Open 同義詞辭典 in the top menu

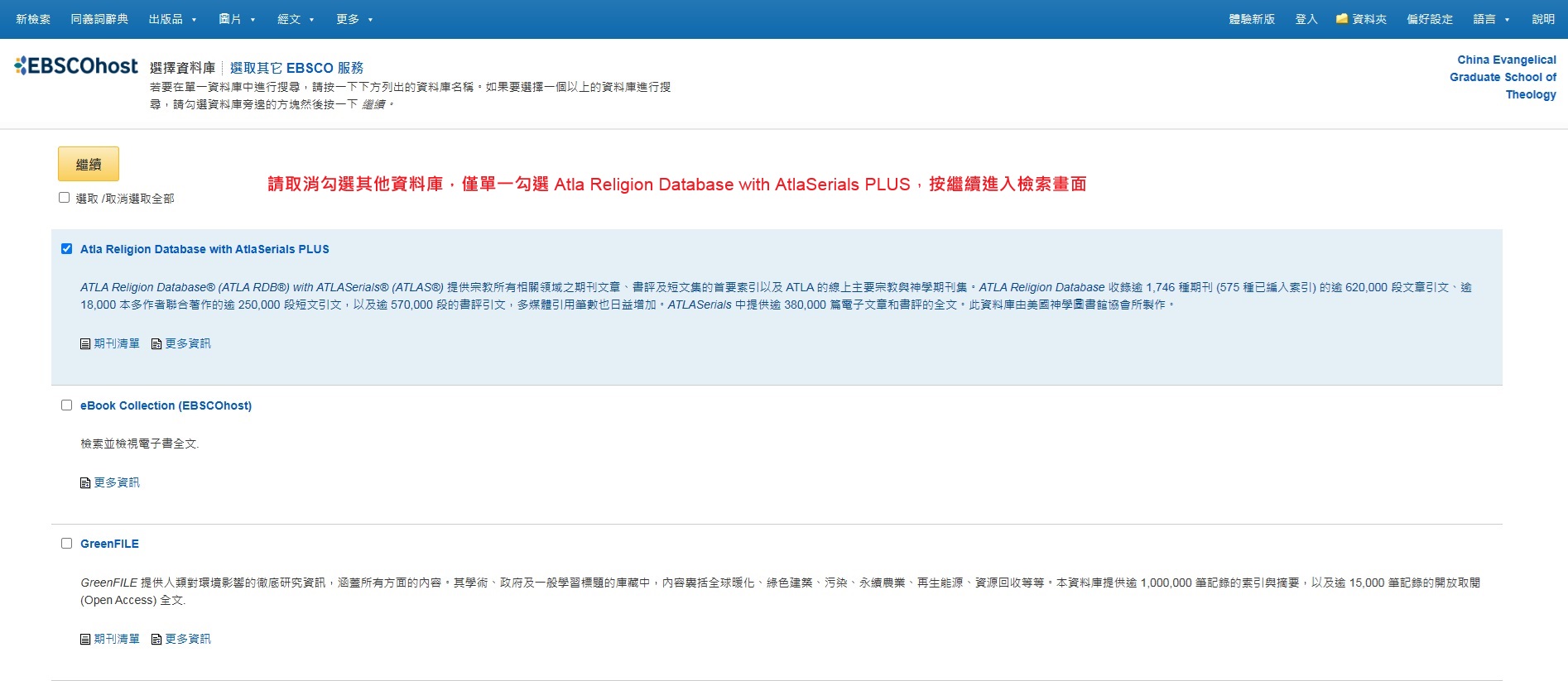(x=99, y=19)
